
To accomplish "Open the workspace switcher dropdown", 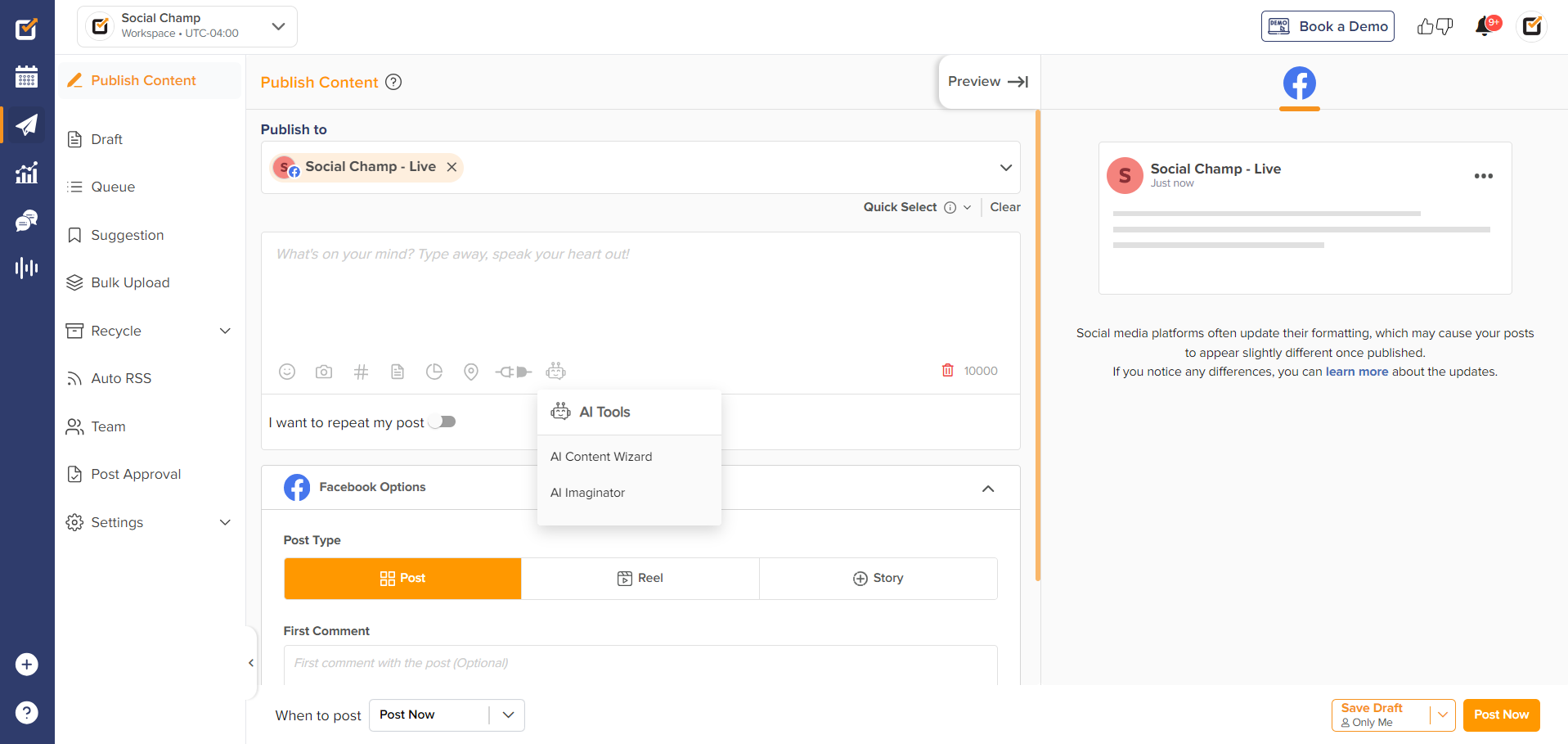I will 187,26.
